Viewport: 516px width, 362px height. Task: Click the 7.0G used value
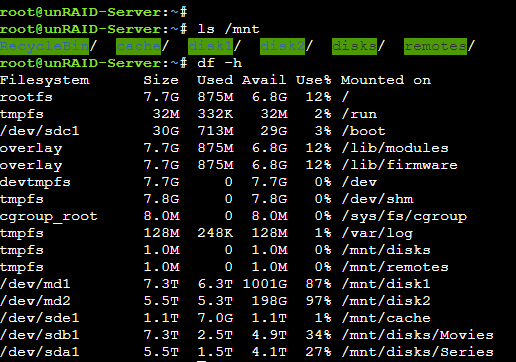[x=216, y=318]
